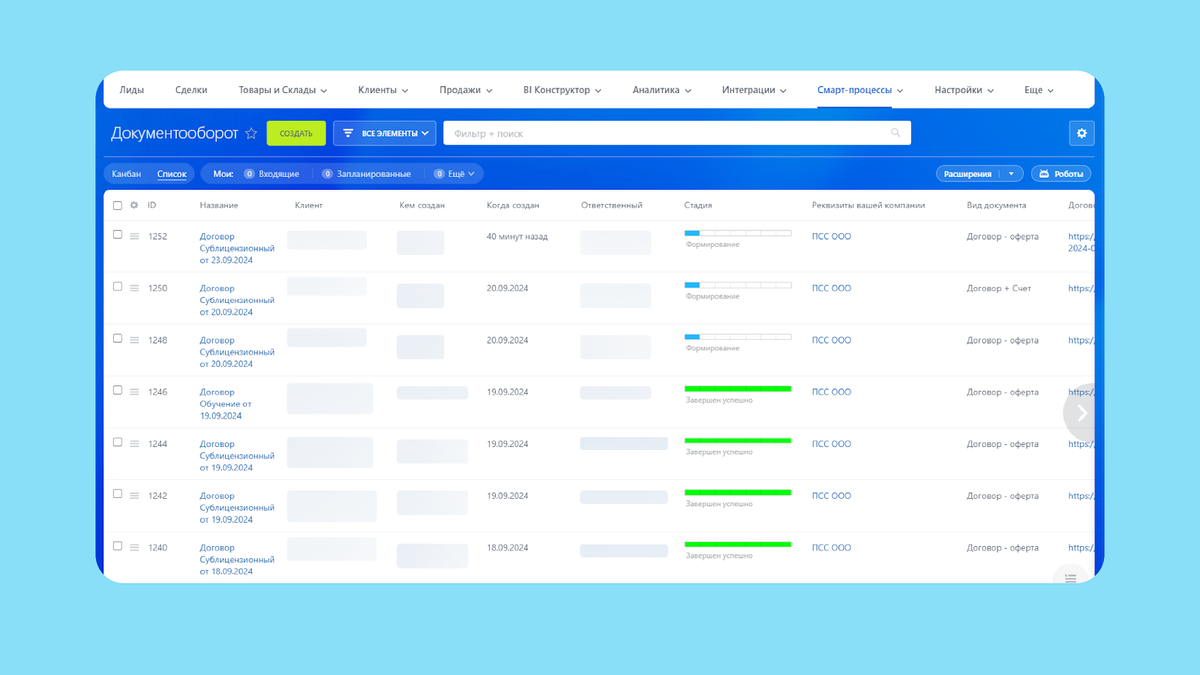
Task: Open Договор Сублицензионный от 23.09.2024
Action: coord(237,248)
